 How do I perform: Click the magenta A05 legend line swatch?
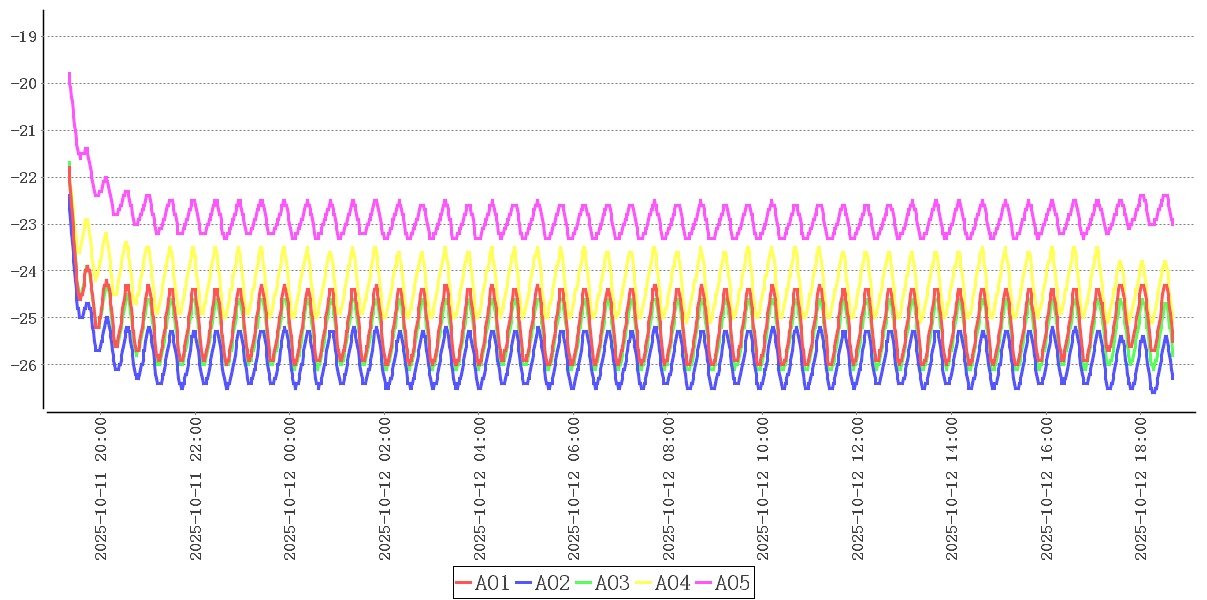pos(703,583)
